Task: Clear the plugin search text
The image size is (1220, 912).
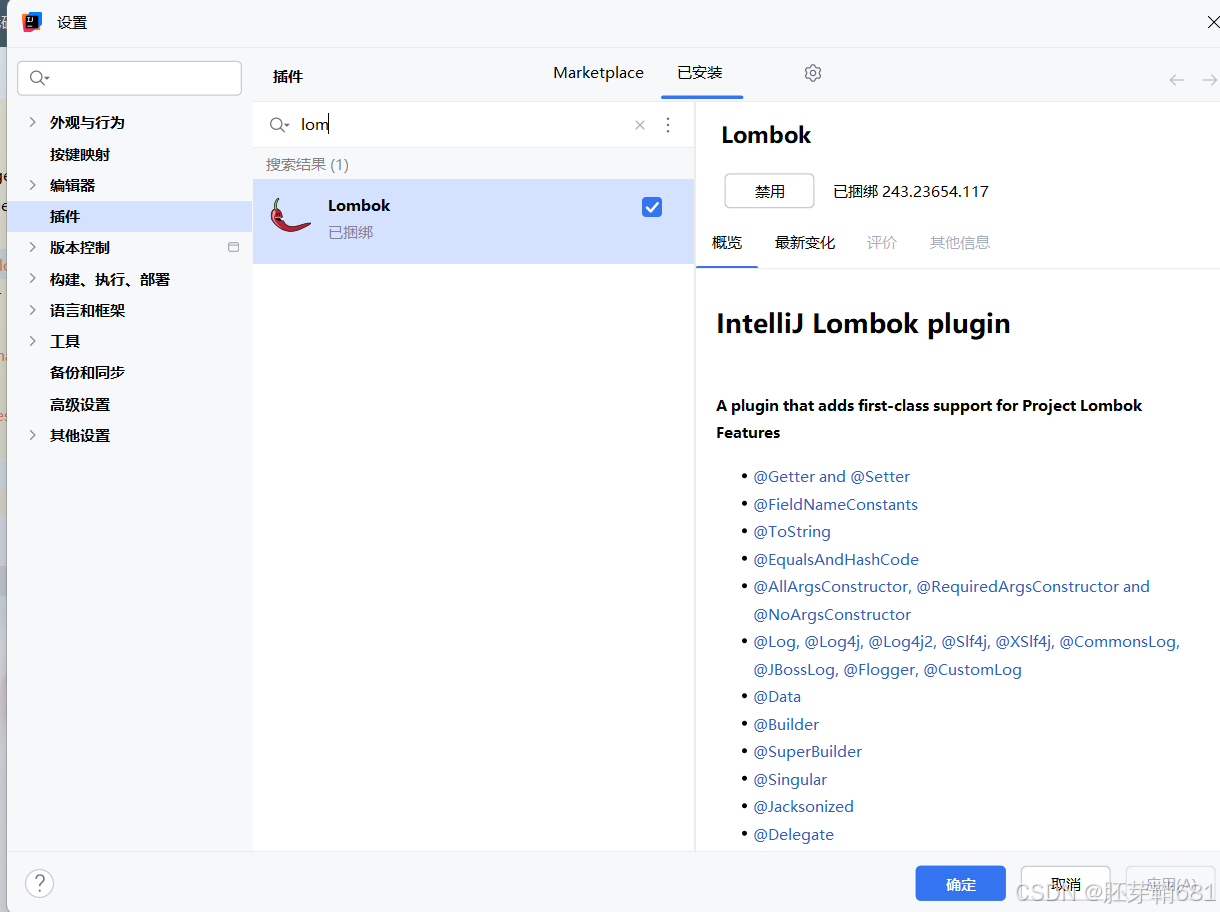Action: click(x=640, y=125)
